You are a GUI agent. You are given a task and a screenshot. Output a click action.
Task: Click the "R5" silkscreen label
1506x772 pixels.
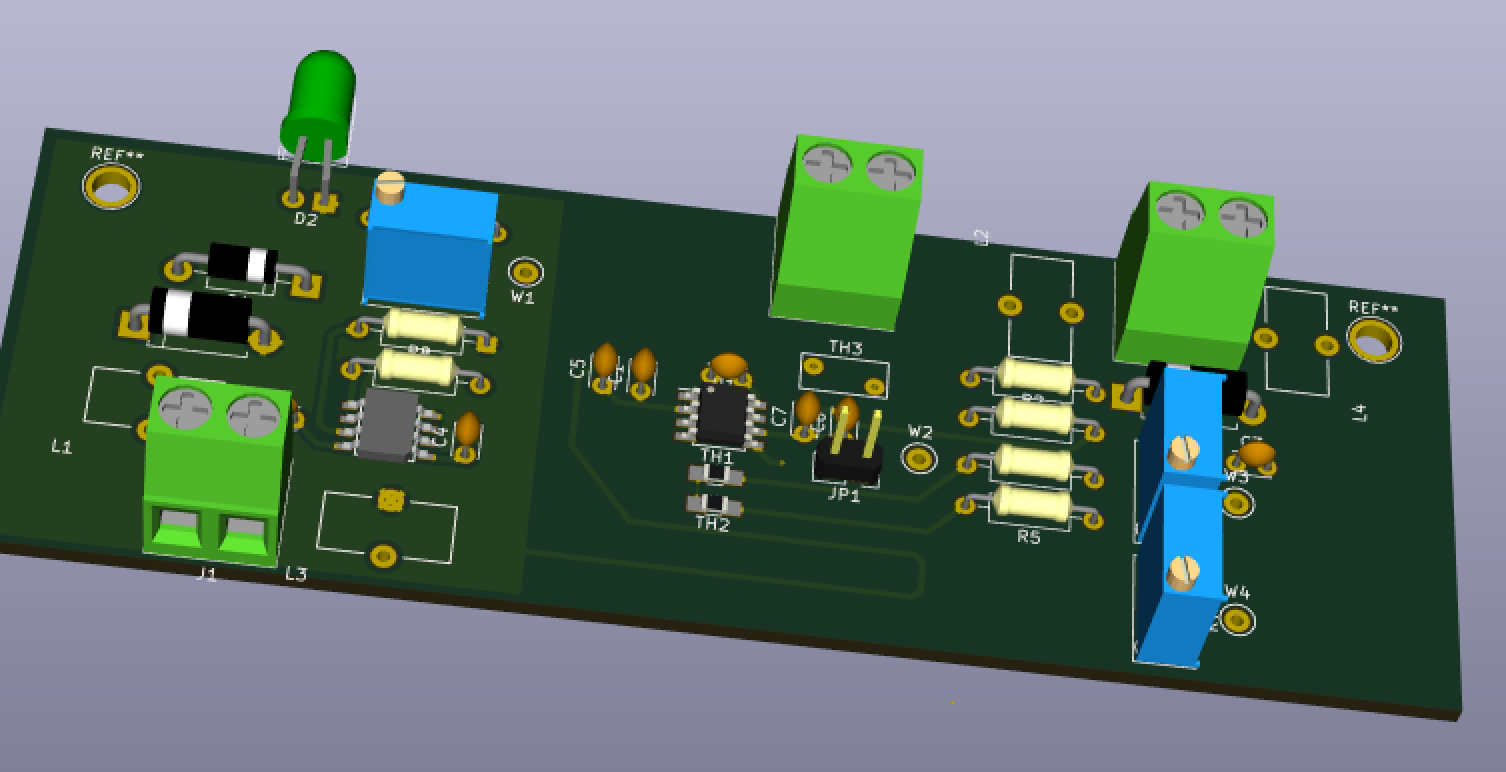click(x=1029, y=537)
